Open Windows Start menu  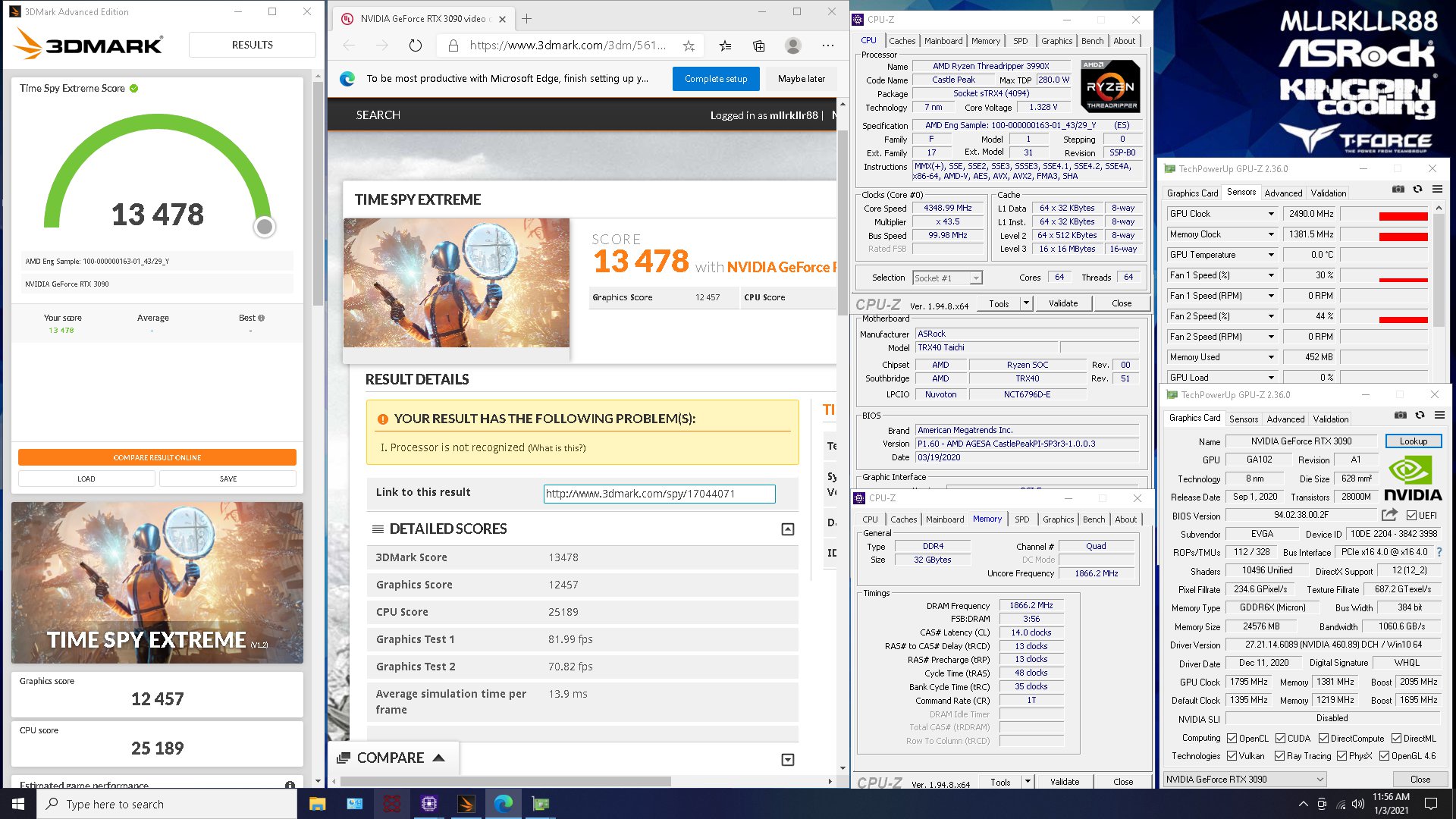(18, 804)
